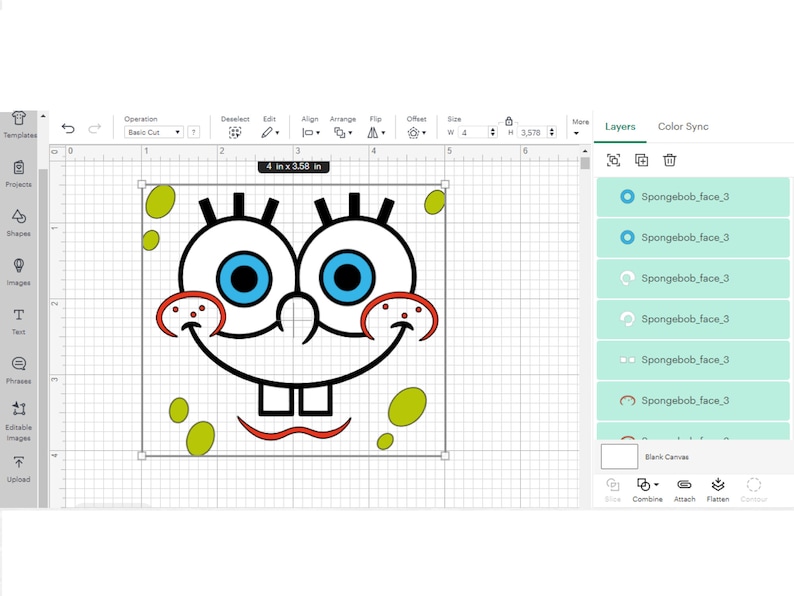Expand the More toolbar options
794x596 pixels.
(580, 127)
